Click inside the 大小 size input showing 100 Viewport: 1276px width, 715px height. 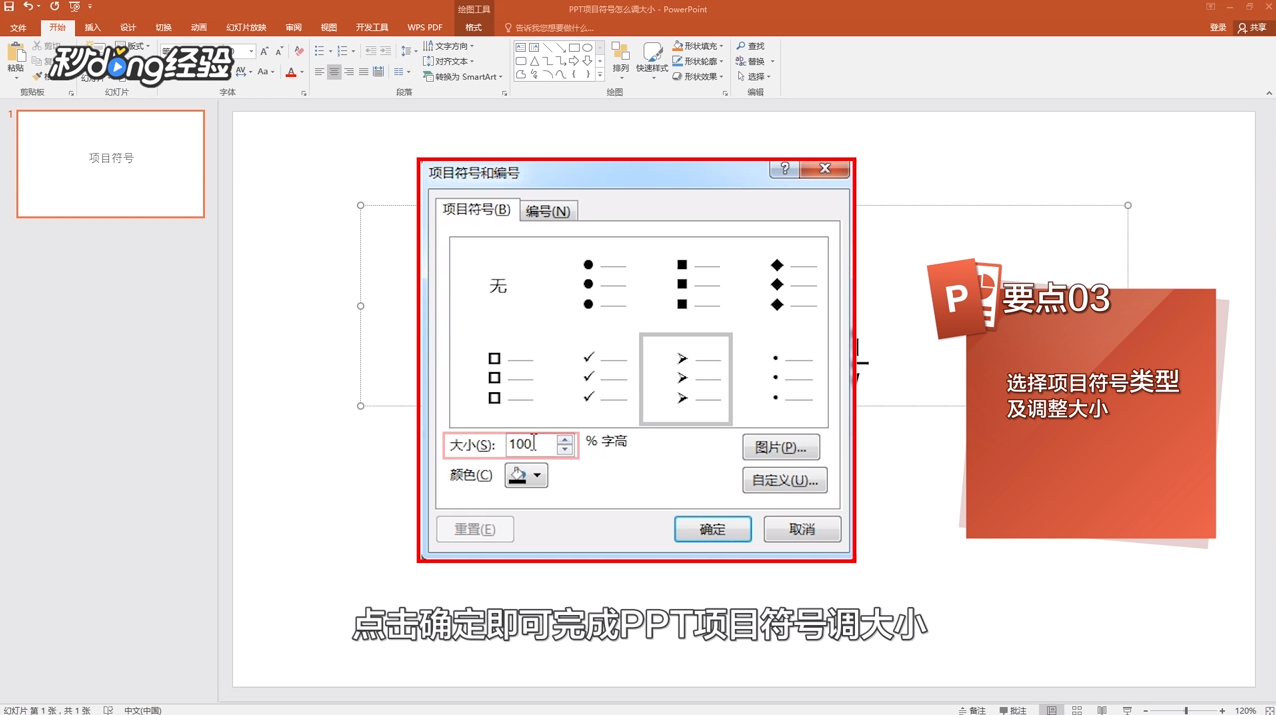530,444
